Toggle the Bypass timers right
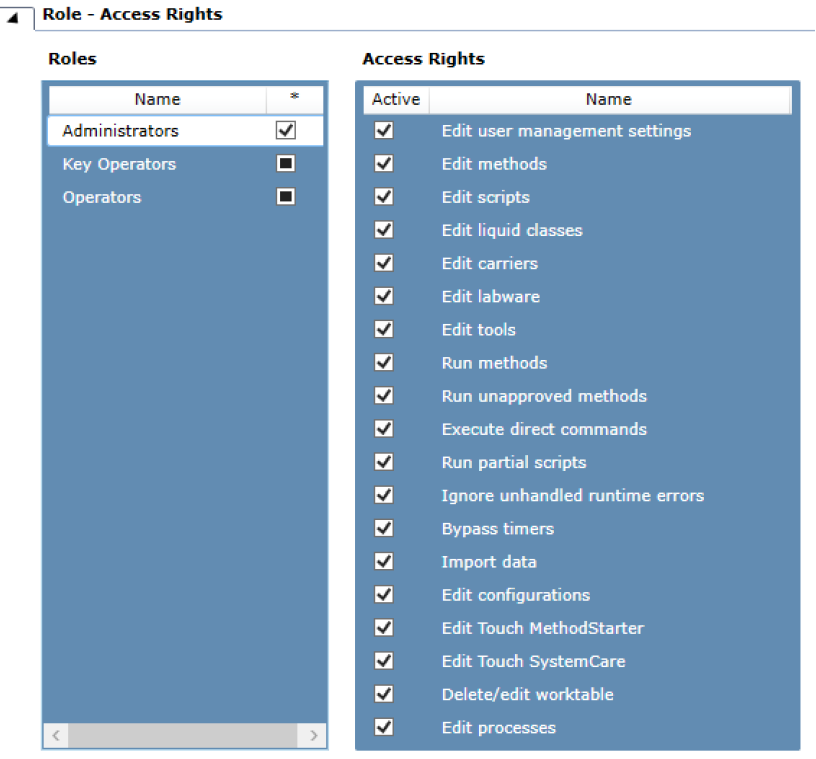 tap(383, 528)
